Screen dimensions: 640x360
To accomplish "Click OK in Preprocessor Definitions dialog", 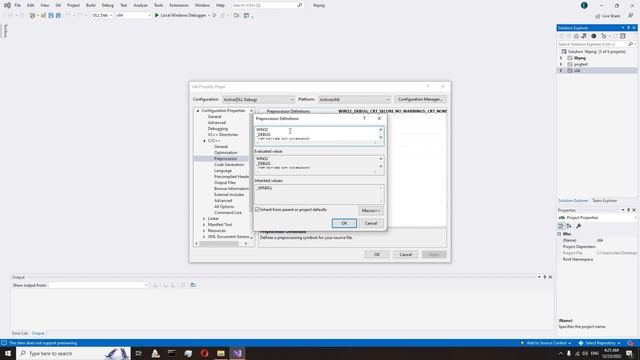I will (344, 223).
